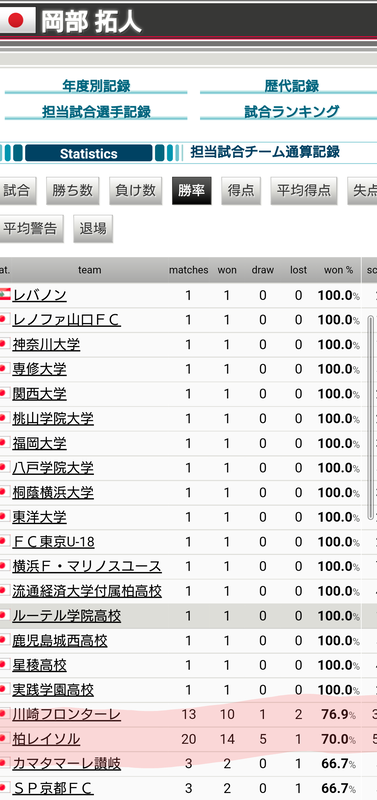
Task: Open the 年度別記録 link
Action: (96, 86)
